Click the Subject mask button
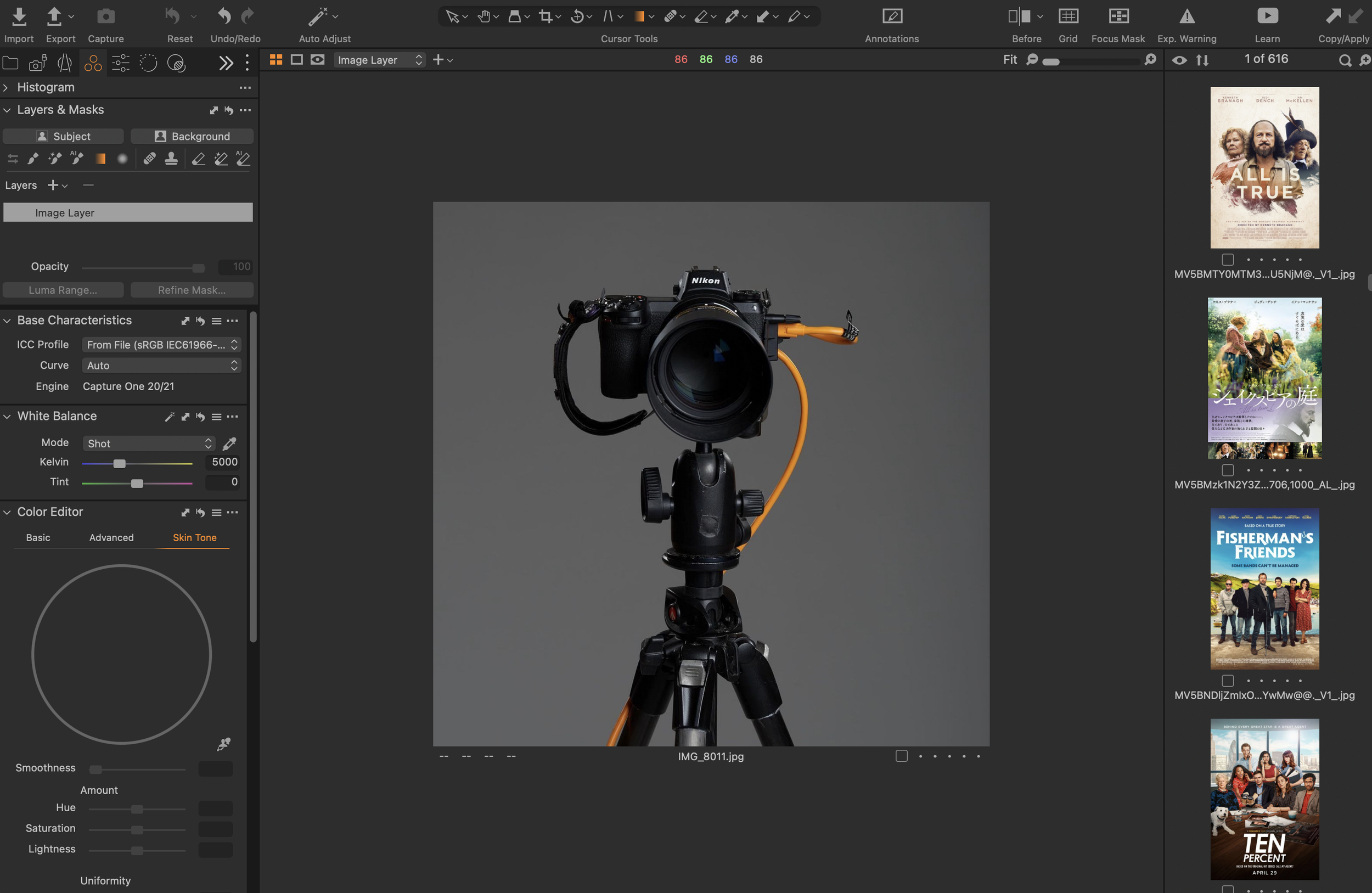 pos(64,136)
